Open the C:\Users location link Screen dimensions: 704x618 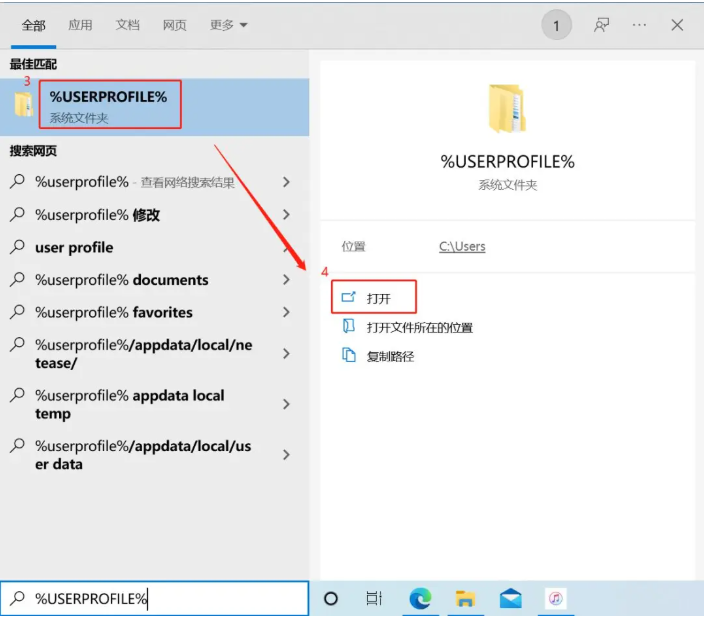pos(462,247)
